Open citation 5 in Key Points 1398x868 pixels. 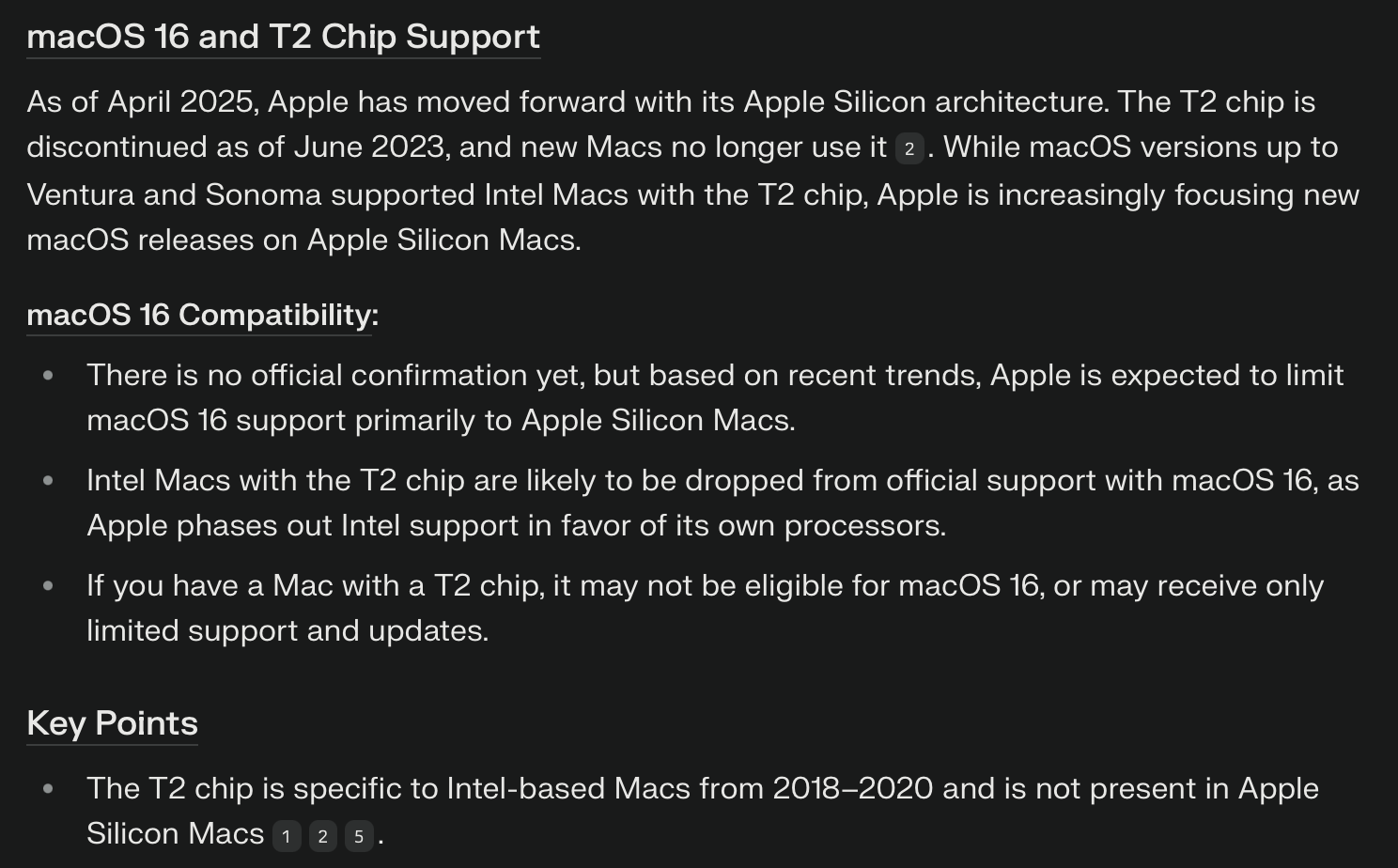point(358,835)
